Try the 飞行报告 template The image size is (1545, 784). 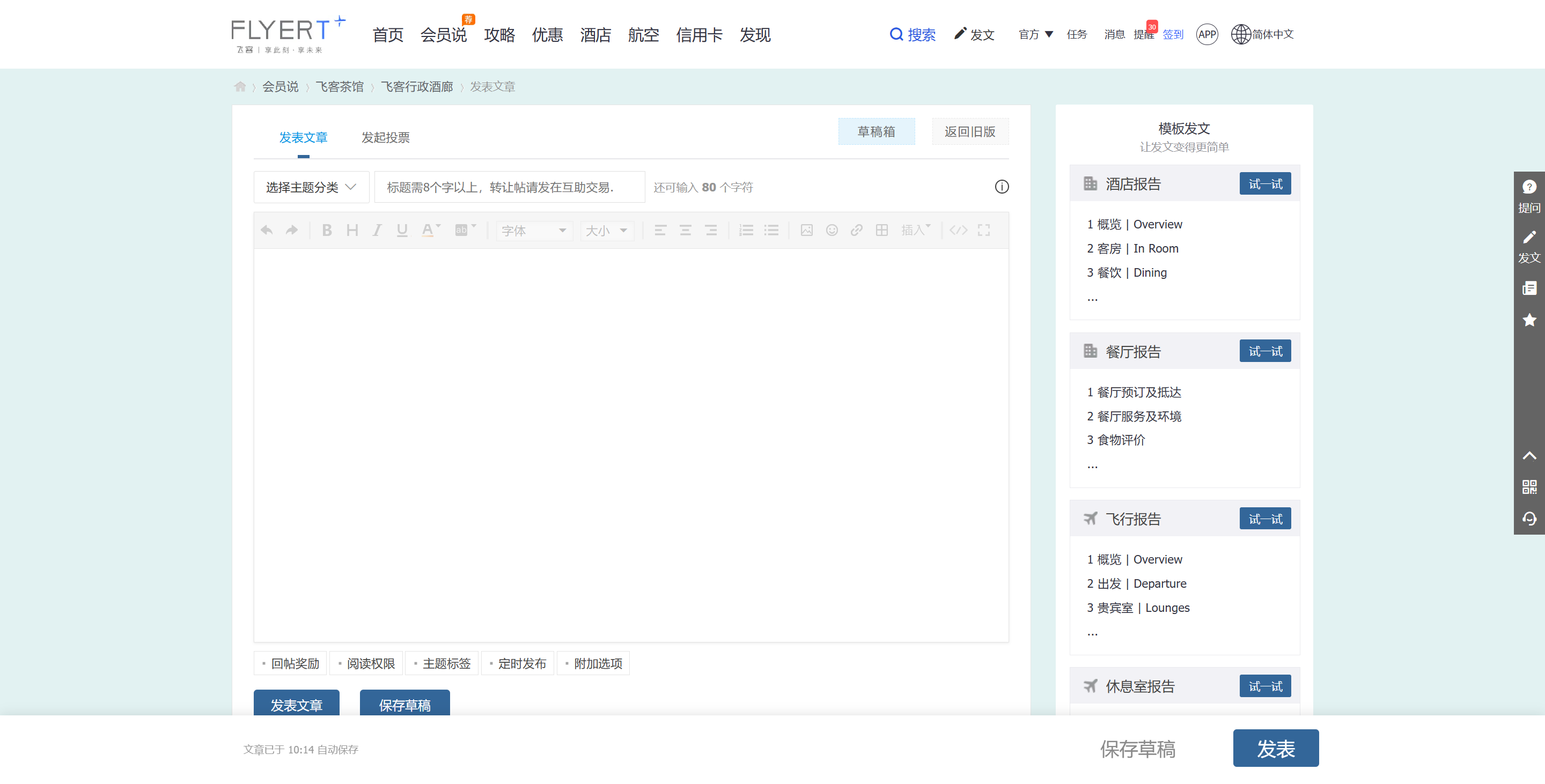coord(1265,519)
